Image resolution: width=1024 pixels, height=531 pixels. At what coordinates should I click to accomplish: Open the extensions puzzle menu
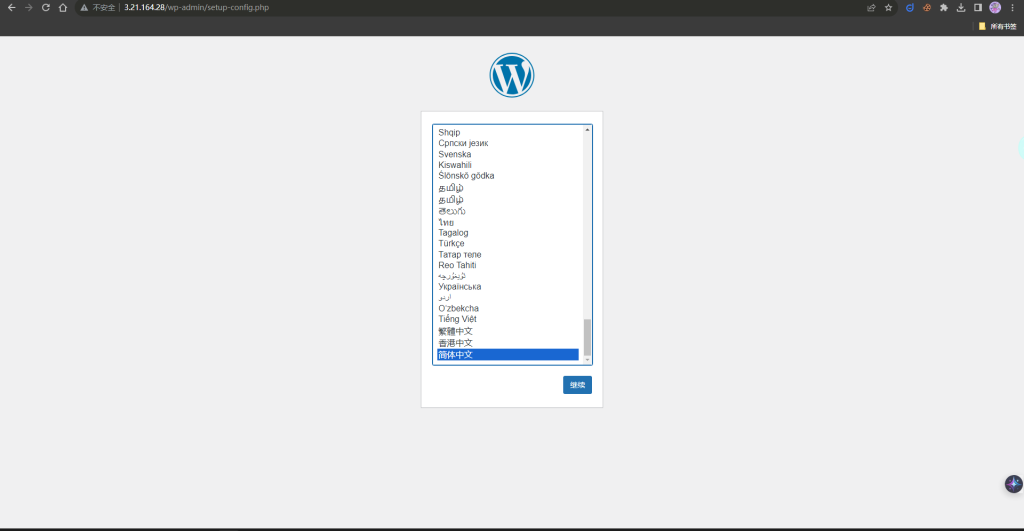tap(944, 8)
